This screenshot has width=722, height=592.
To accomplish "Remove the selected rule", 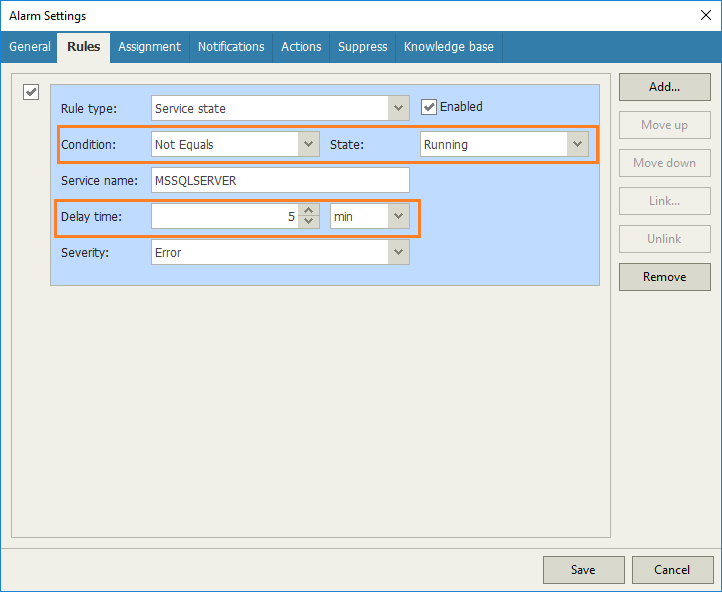I will point(664,277).
